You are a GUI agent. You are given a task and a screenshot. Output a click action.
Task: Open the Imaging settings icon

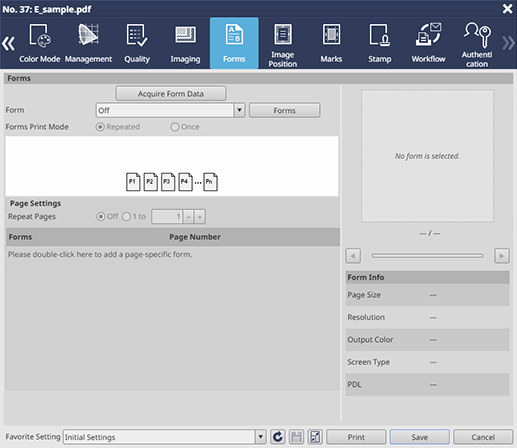click(x=186, y=35)
